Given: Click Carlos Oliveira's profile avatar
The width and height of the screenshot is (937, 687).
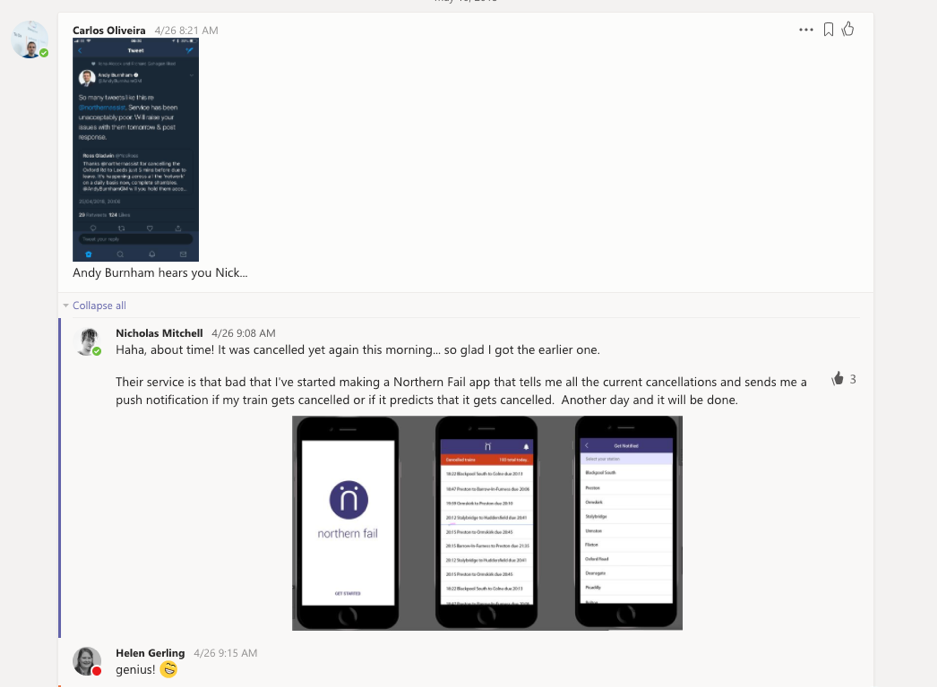Looking at the screenshot, I should (30, 39).
